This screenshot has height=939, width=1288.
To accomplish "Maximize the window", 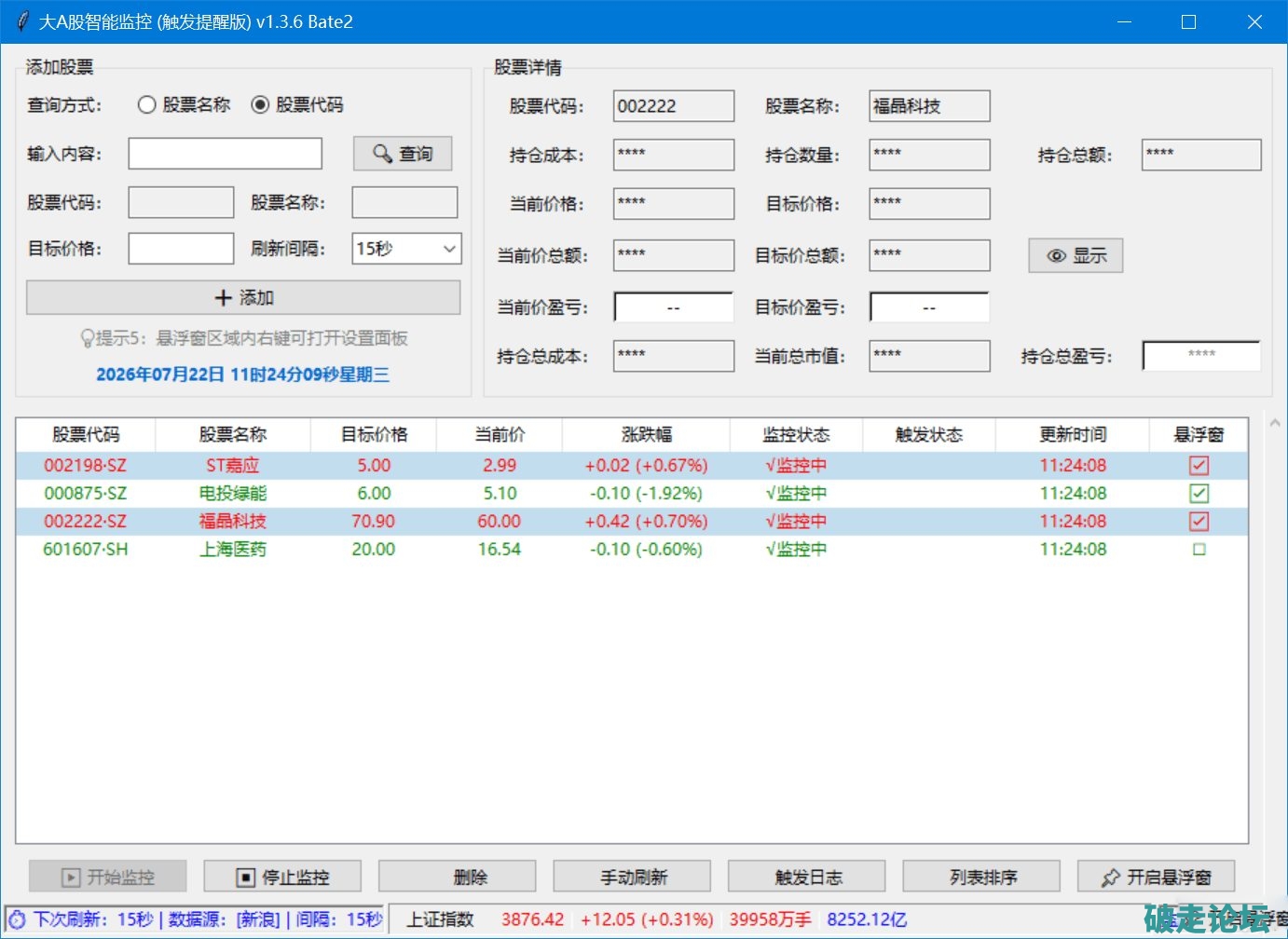I will point(1188,21).
